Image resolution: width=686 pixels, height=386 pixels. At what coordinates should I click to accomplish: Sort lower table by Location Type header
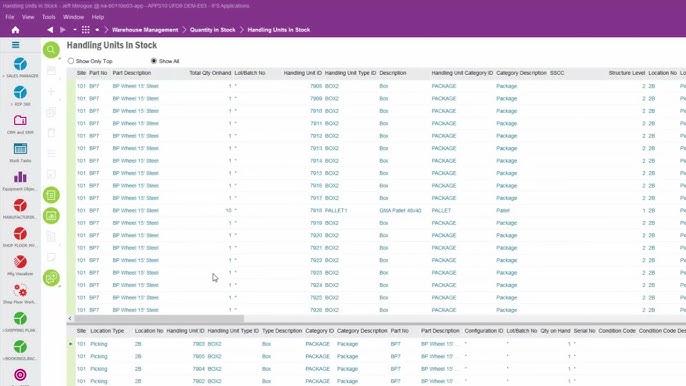click(x=107, y=331)
